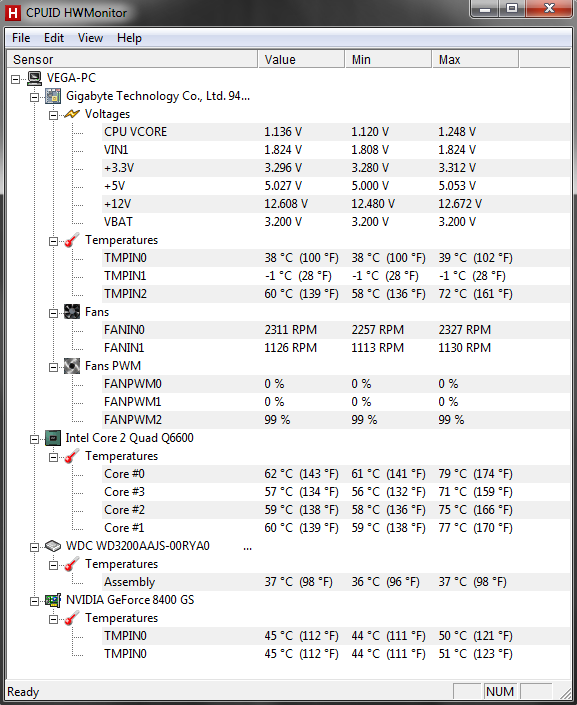
Task: Click the Ready status bar text
Action: (23, 692)
